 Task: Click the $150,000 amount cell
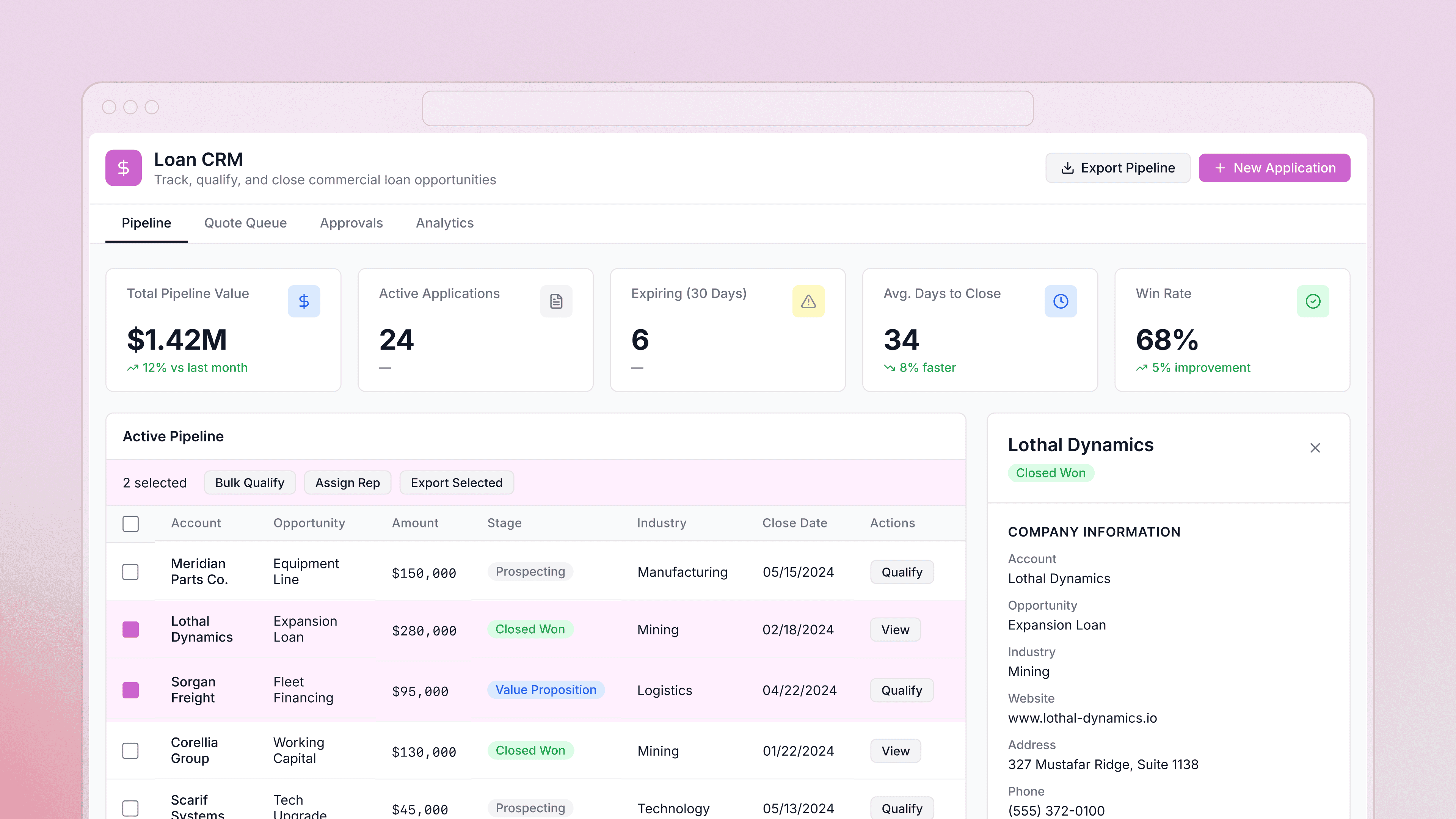pyautogui.click(x=424, y=573)
